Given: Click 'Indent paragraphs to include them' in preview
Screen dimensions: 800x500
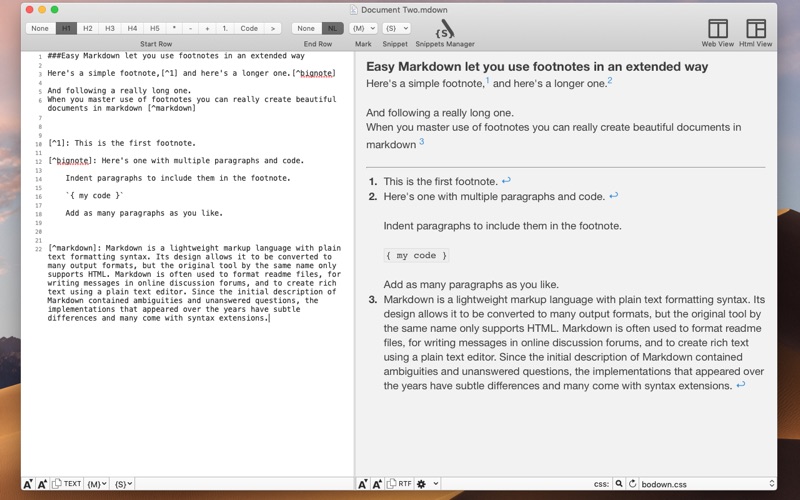Looking at the screenshot, I should click(503, 226).
